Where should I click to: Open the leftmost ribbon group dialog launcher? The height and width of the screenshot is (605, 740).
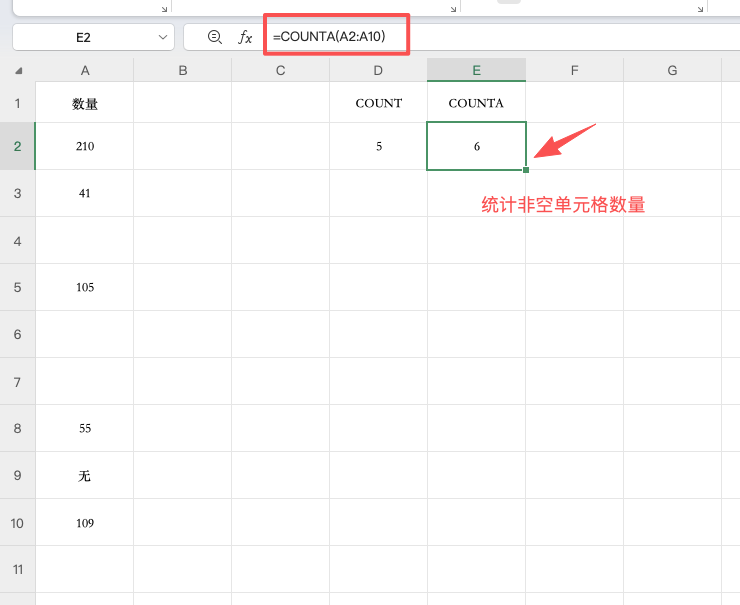[x=164, y=8]
